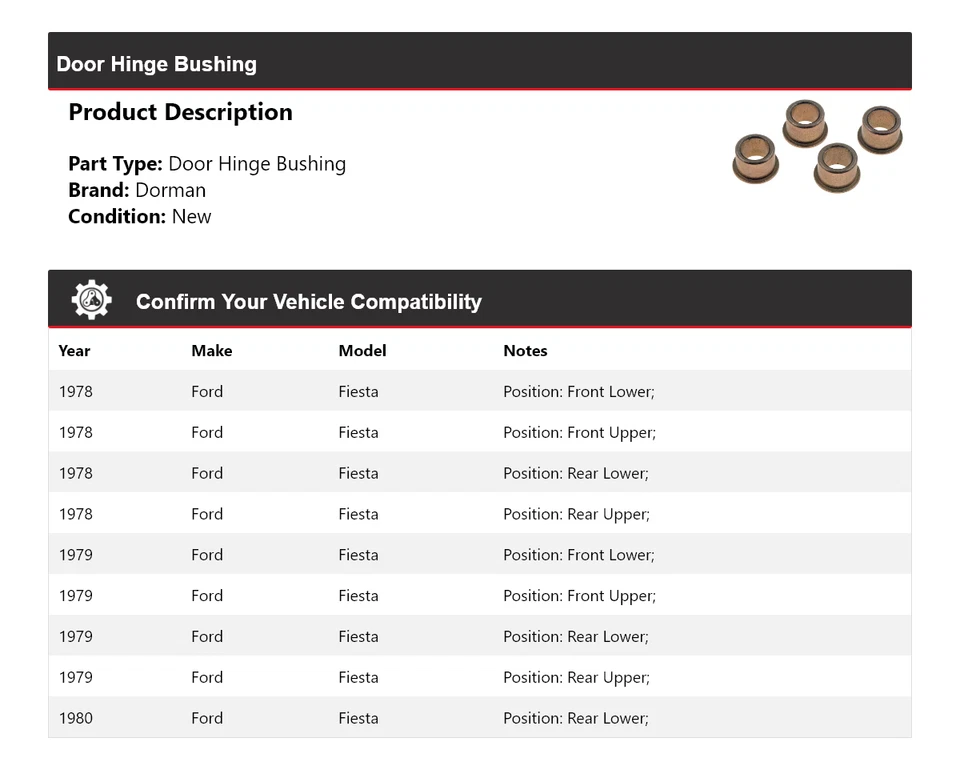This screenshot has width=960, height=770.
Task: Click the Confirm Your Vehicle Compatibility heading
Action: point(308,302)
